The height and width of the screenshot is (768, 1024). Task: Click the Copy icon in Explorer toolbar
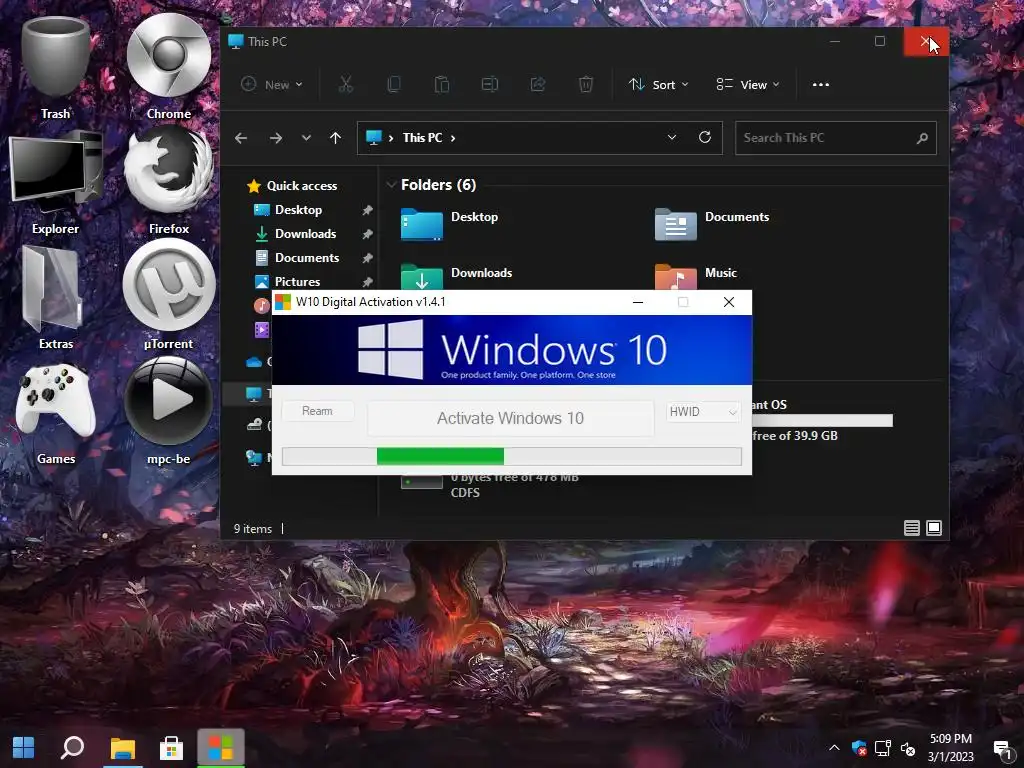click(394, 84)
